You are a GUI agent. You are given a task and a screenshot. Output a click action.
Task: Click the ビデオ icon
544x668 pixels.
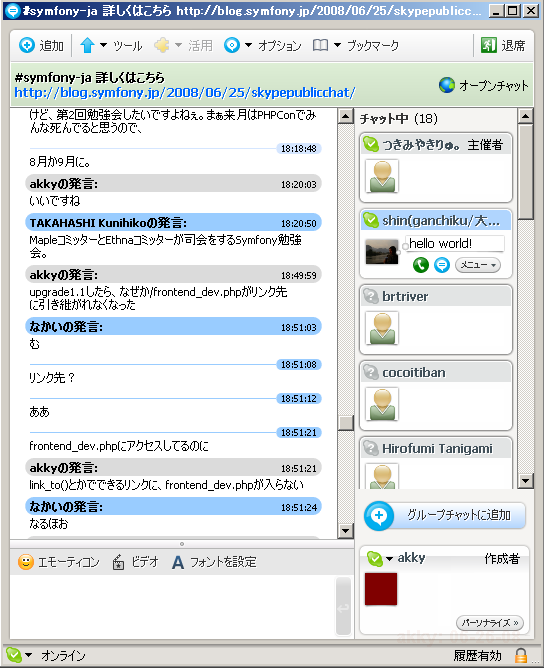[118, 562]
